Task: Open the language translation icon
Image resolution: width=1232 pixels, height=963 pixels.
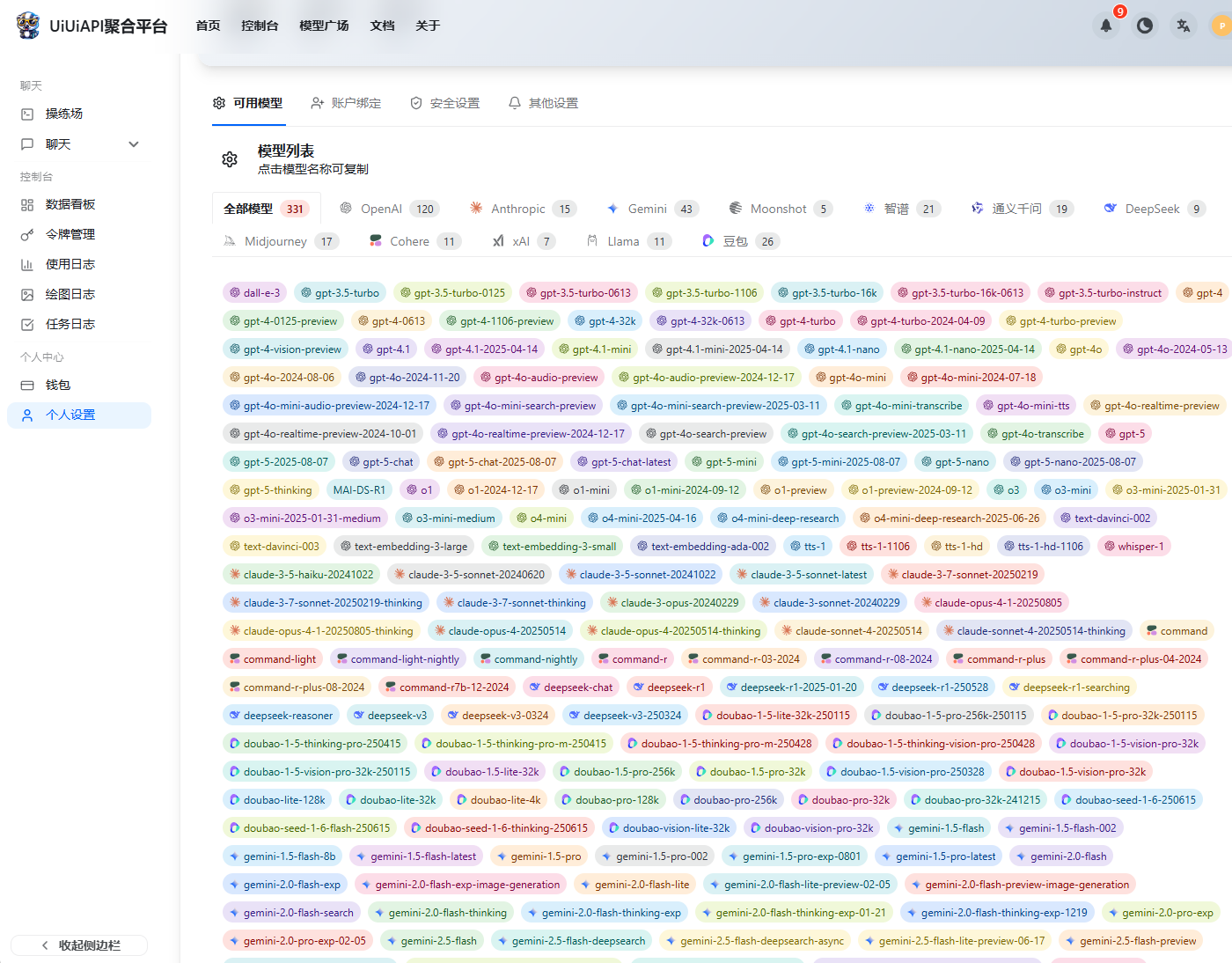Action: tap(1184, 26)
